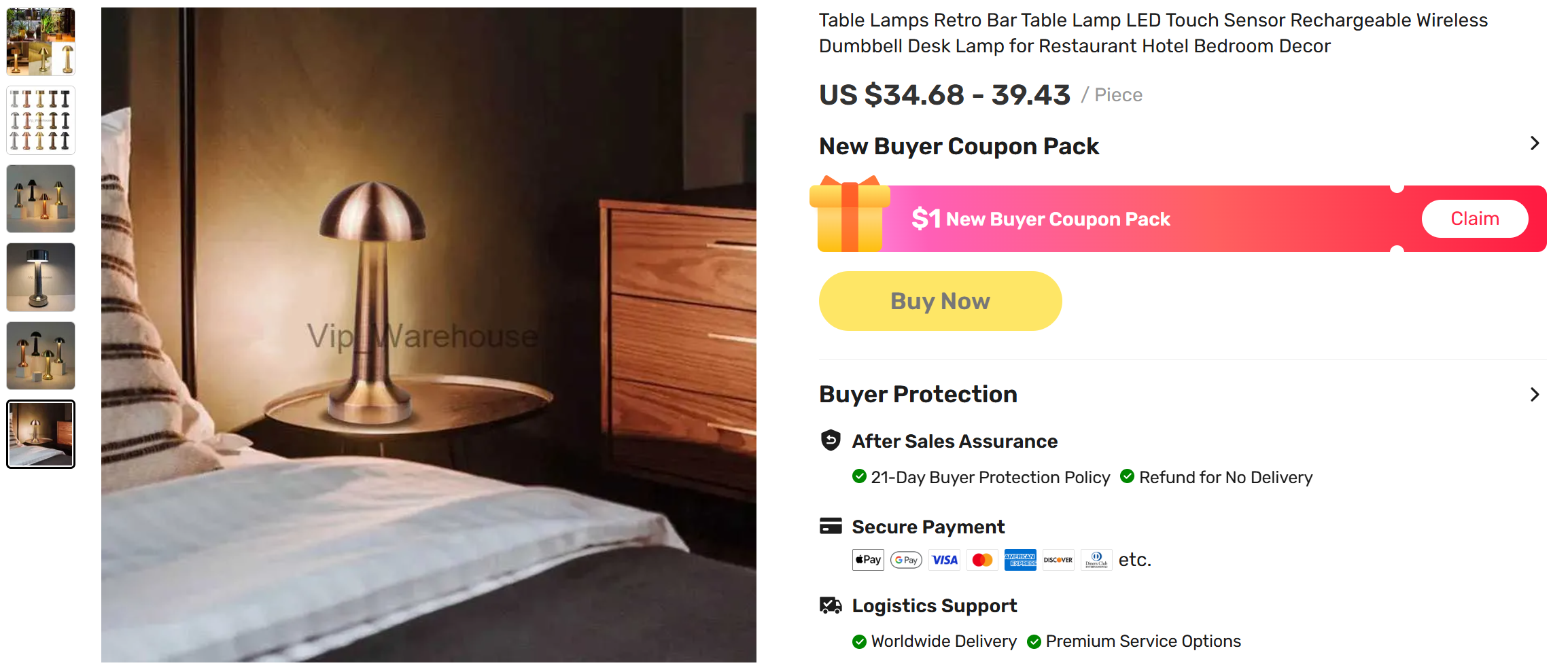Click the American Express card icon
This screenshot has width=1568, height=672.
pyautogui.click(x=1020, y=560)
